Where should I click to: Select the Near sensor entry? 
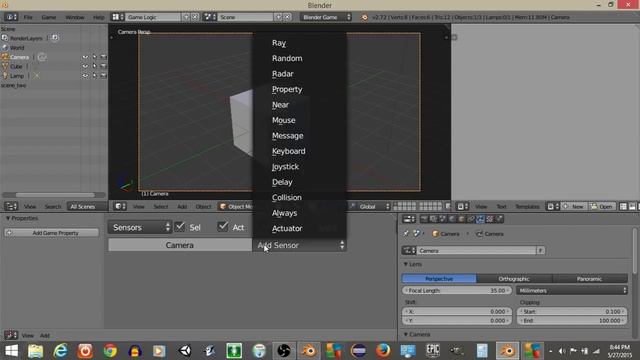pyautogui.click(x=280, y=105)
